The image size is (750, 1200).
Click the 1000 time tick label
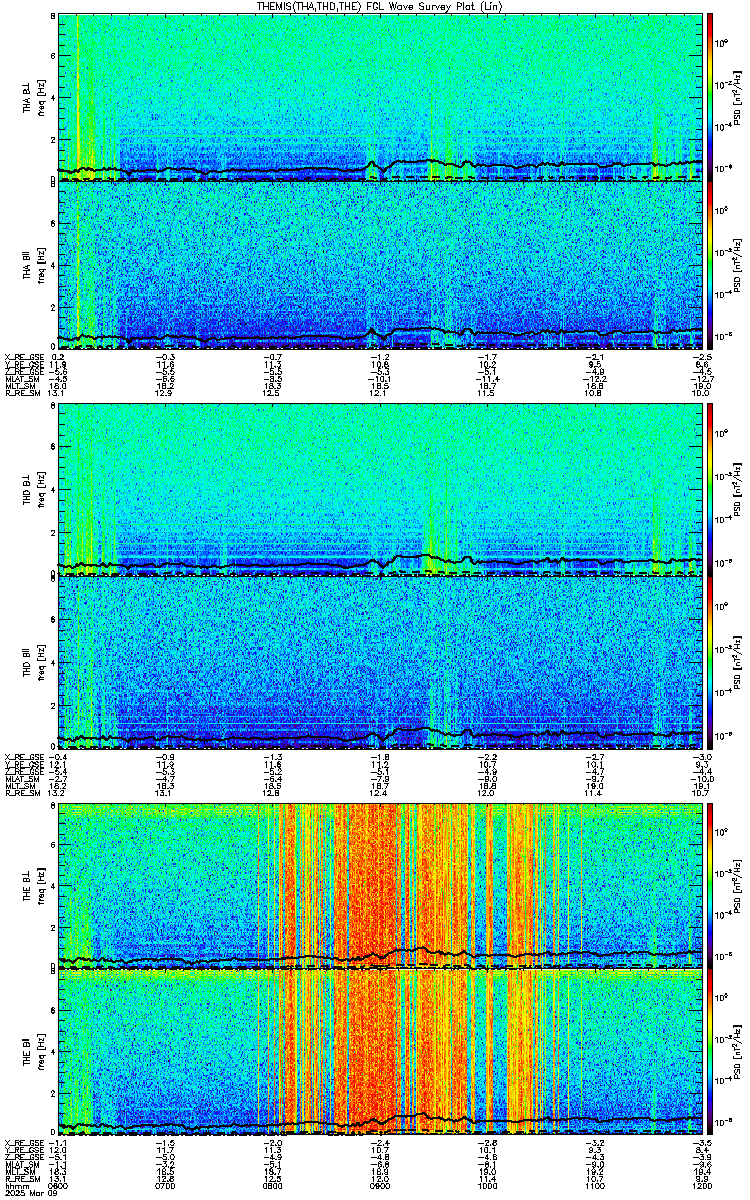pyautogui.click(x=488, y=1186)
